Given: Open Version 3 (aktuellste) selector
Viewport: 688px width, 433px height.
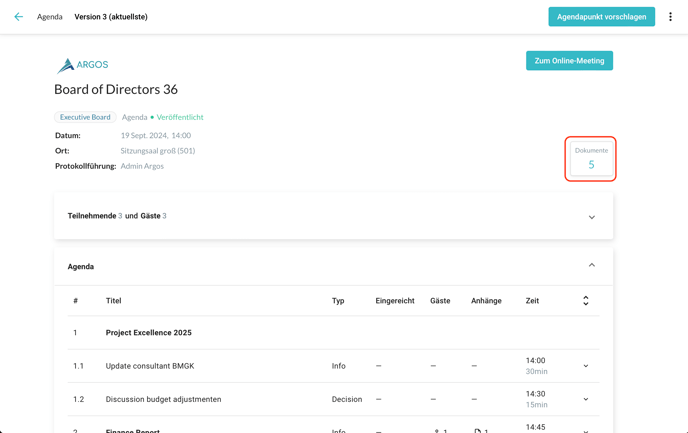Looking at the screenshot, I should pyautogui.click(x=111, y=17).
